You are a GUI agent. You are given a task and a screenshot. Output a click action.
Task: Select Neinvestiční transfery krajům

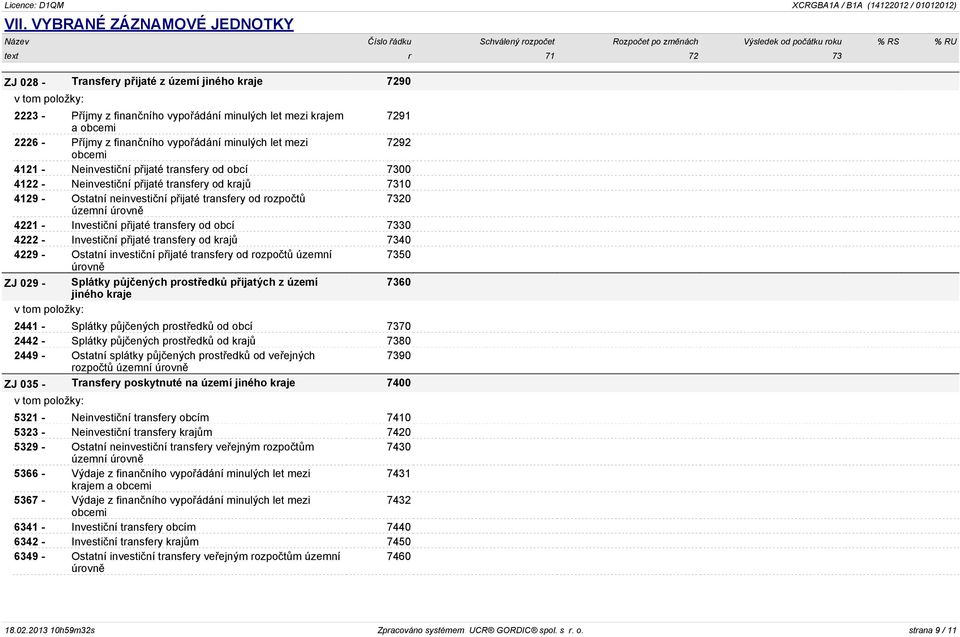click(142, 432)
